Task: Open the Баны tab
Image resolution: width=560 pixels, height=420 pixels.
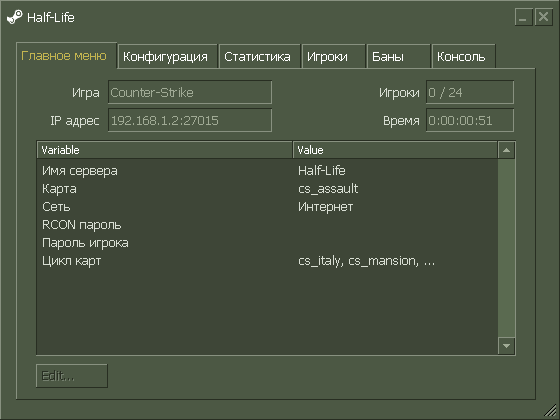Action: [x=398, y=56]
